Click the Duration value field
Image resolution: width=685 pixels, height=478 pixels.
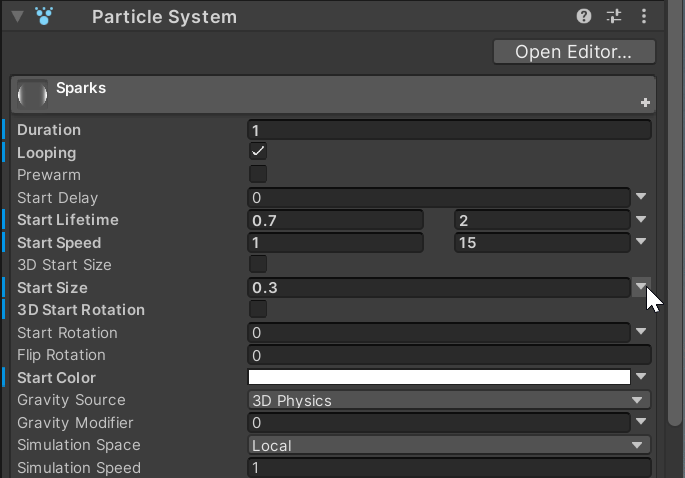point(449,130)
